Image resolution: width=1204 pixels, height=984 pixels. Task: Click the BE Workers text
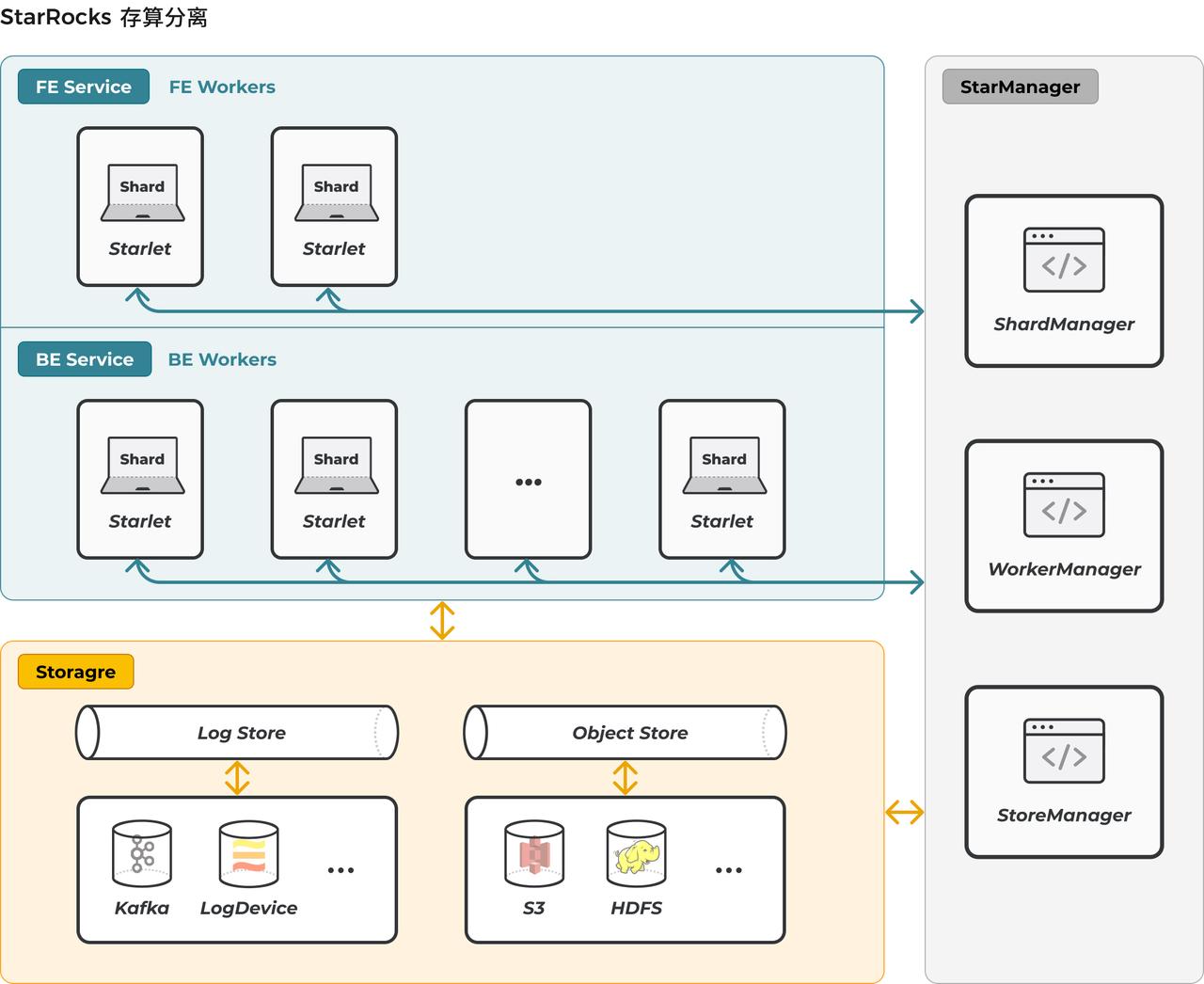(222, 359)
